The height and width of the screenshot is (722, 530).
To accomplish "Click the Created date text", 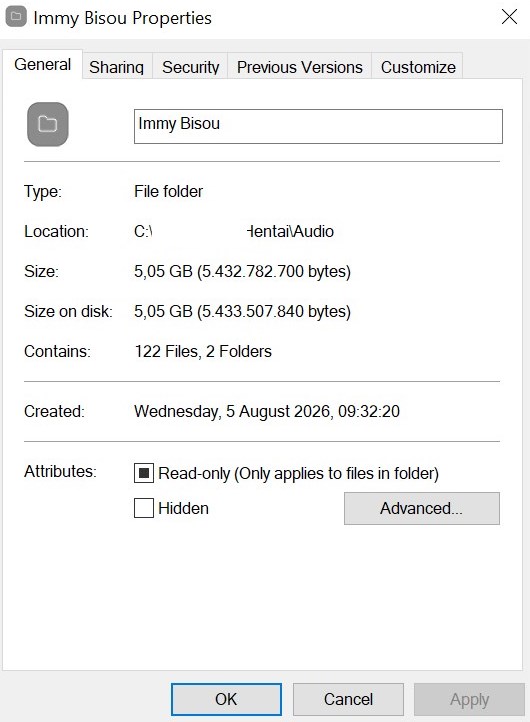I will click(x=267, y=411).
